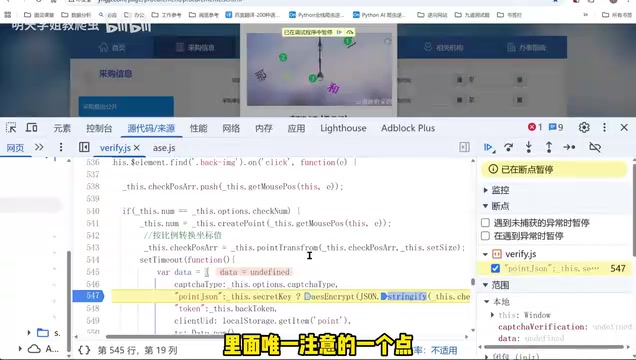Image resolution: width=636 pixels, height=360 pixels.
Task: Click the 采购信息 nav item on the page
Action: [195, 47]
